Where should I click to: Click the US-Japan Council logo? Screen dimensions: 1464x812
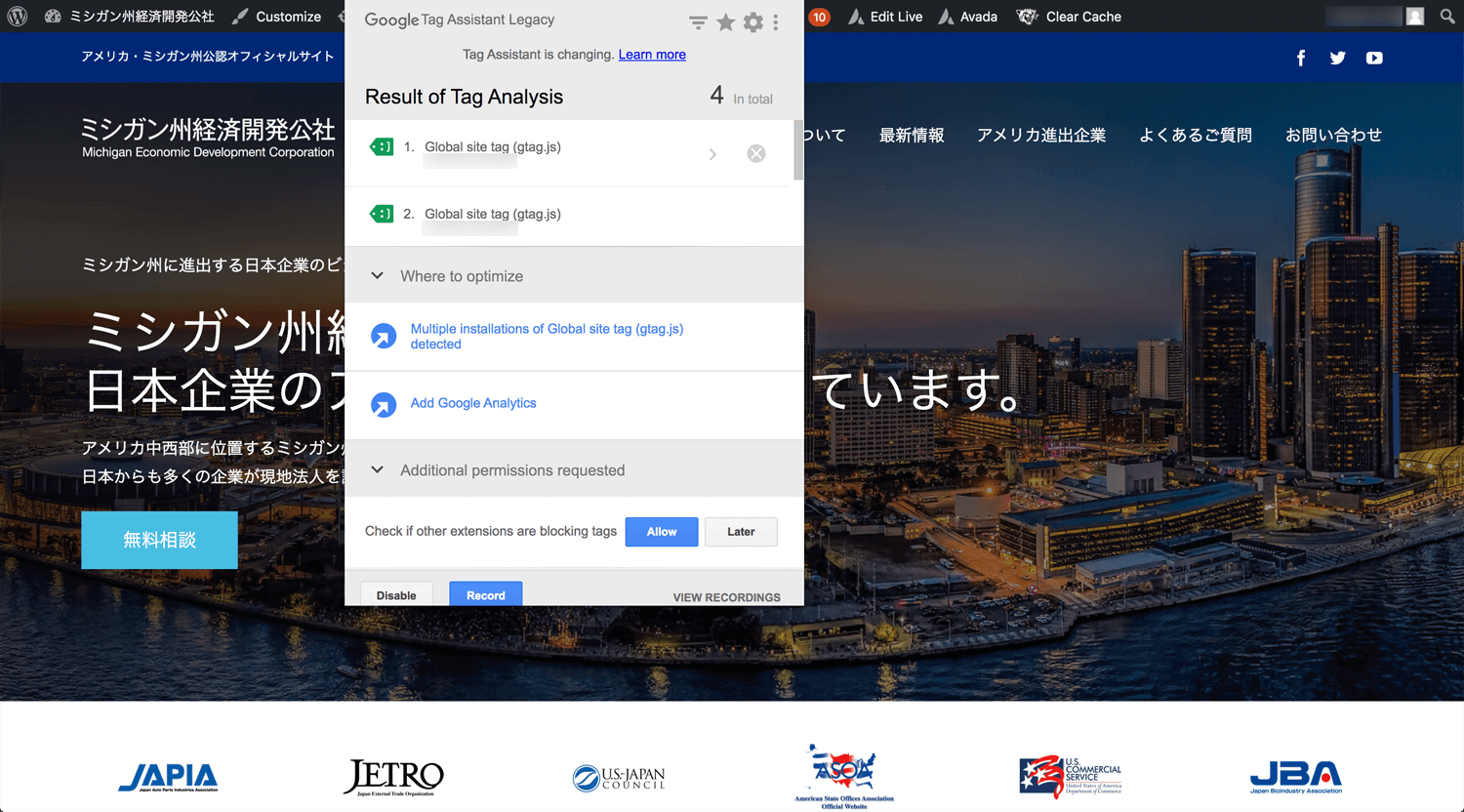pos(619,778)
